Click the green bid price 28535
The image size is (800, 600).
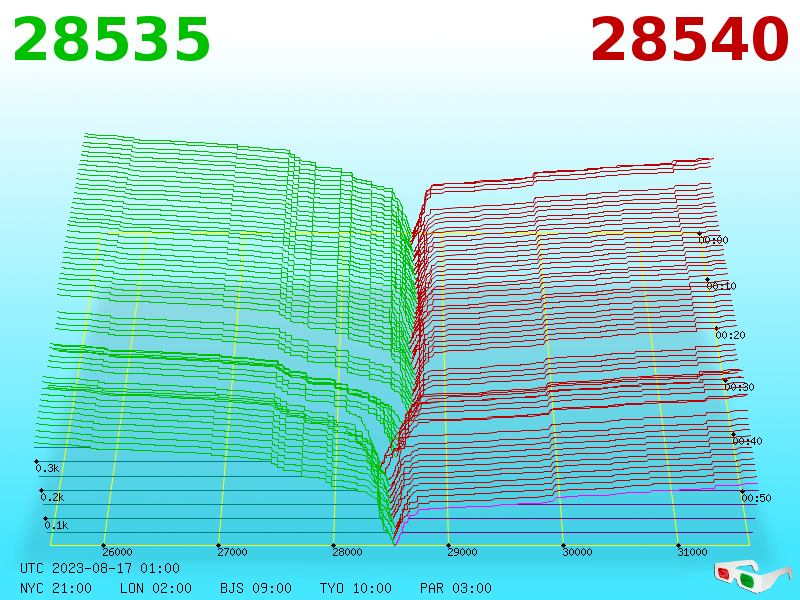pos(111,40)
